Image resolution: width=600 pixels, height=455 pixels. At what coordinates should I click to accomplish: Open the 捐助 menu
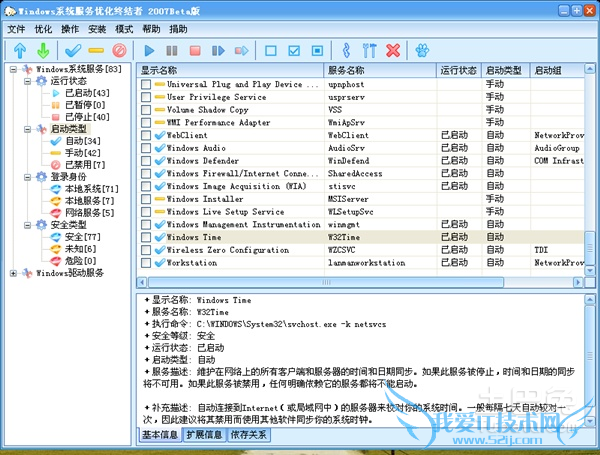click(178, 29)
